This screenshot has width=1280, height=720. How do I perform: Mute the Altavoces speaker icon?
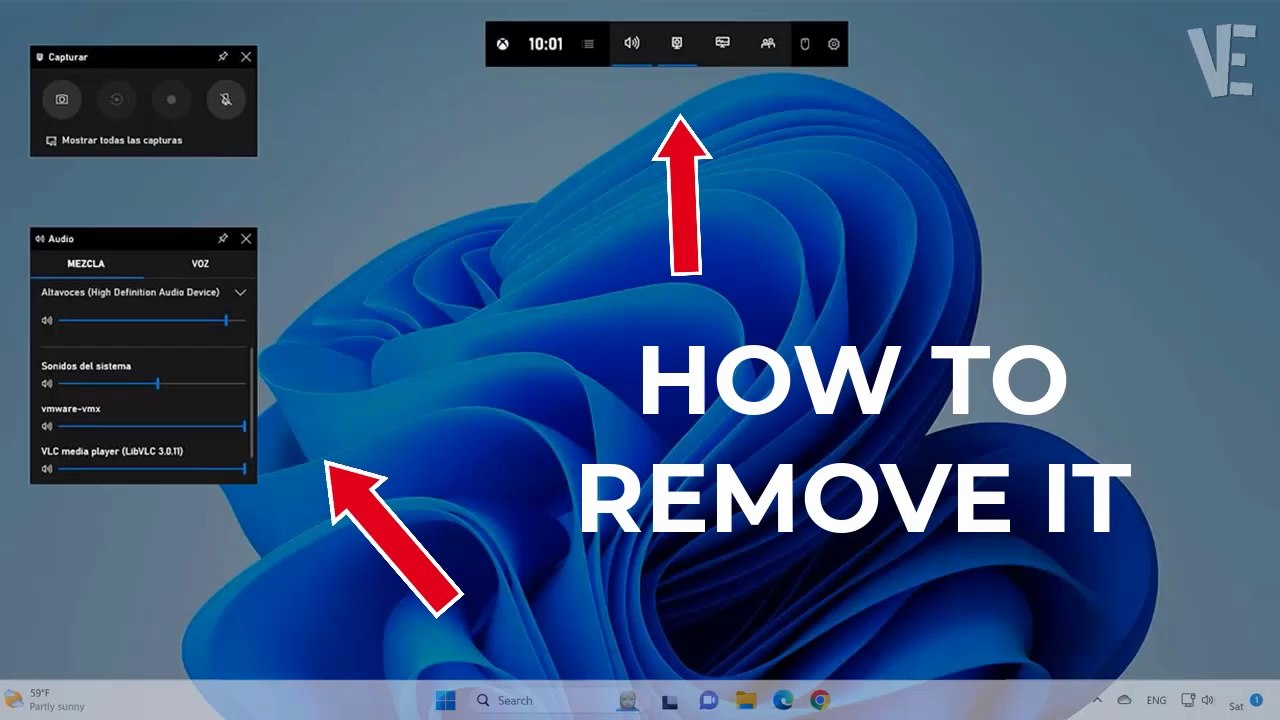(47, 321)
